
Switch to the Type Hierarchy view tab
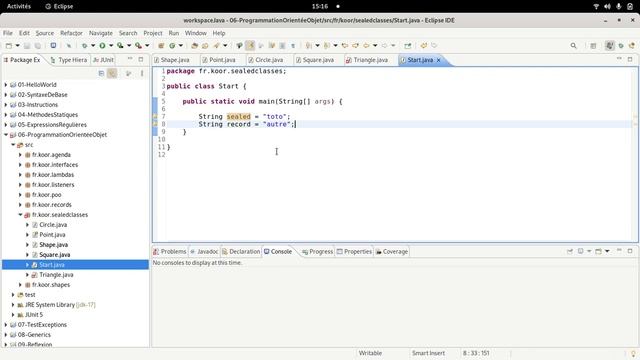(69, 60)
